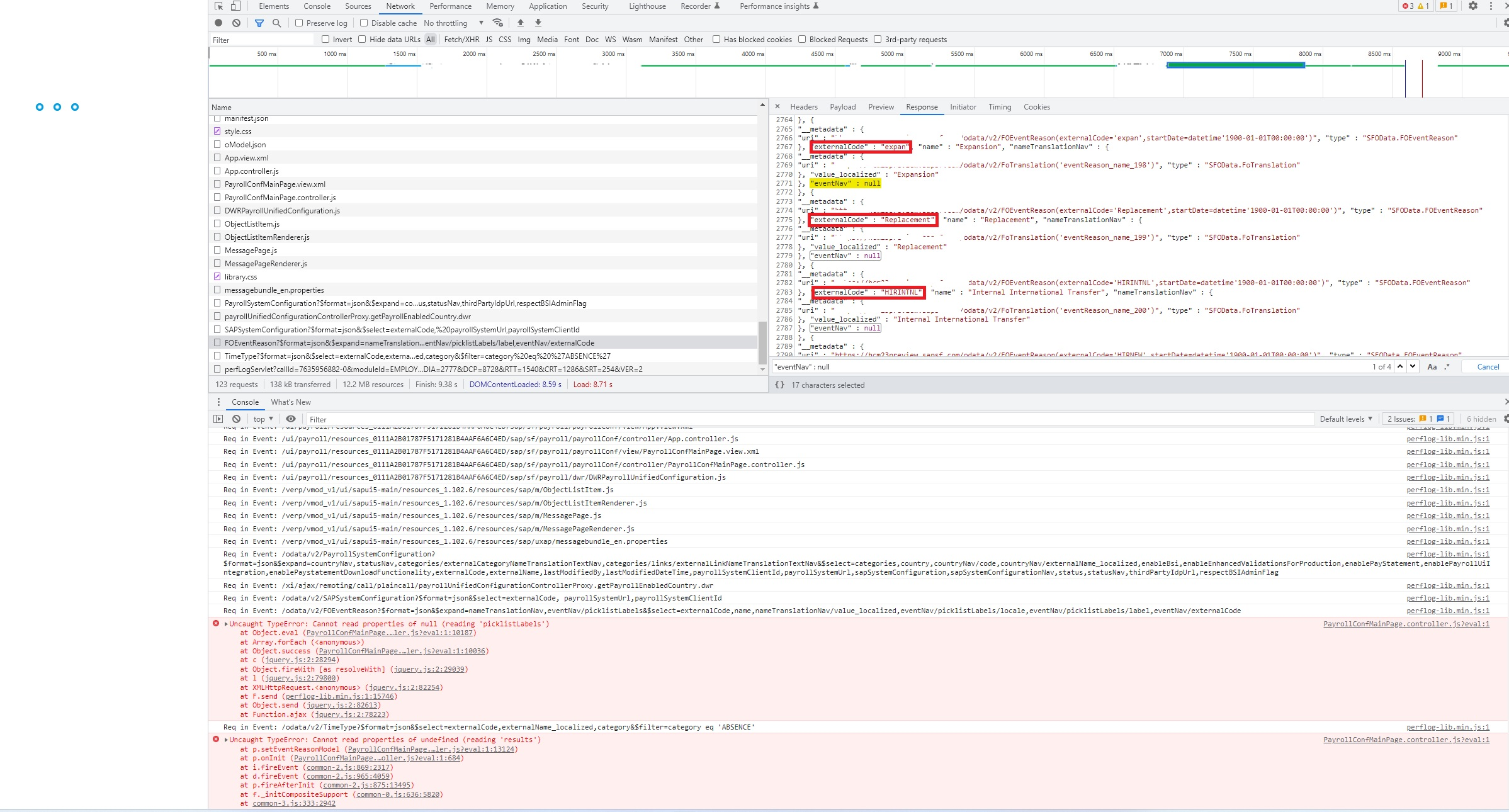
Task: Check the Invert filter checkbox
Action: (x=325, y=39)
